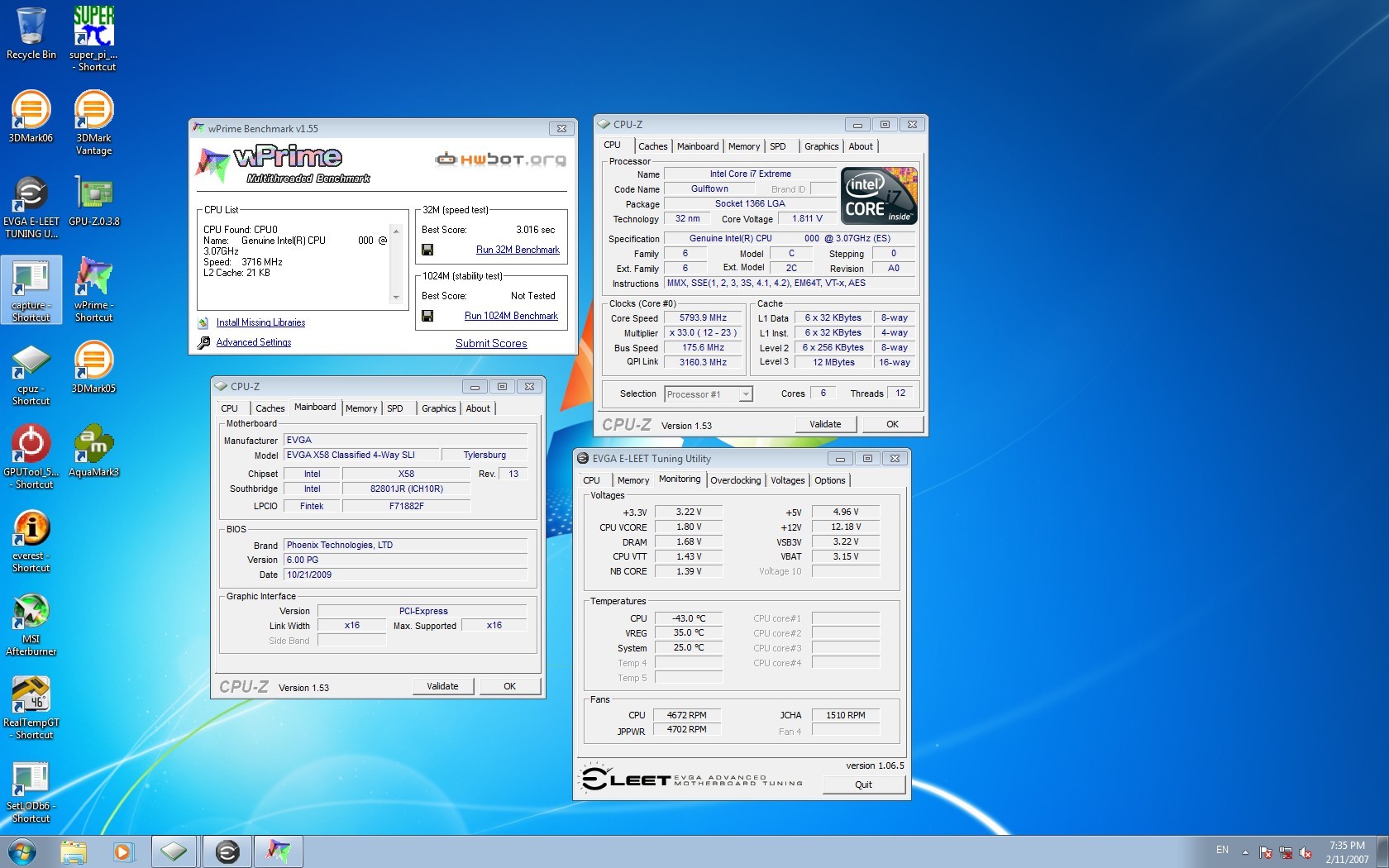Open Advanced Settings in wPrime
The image size is (1389, 868).
click(253, 342)
